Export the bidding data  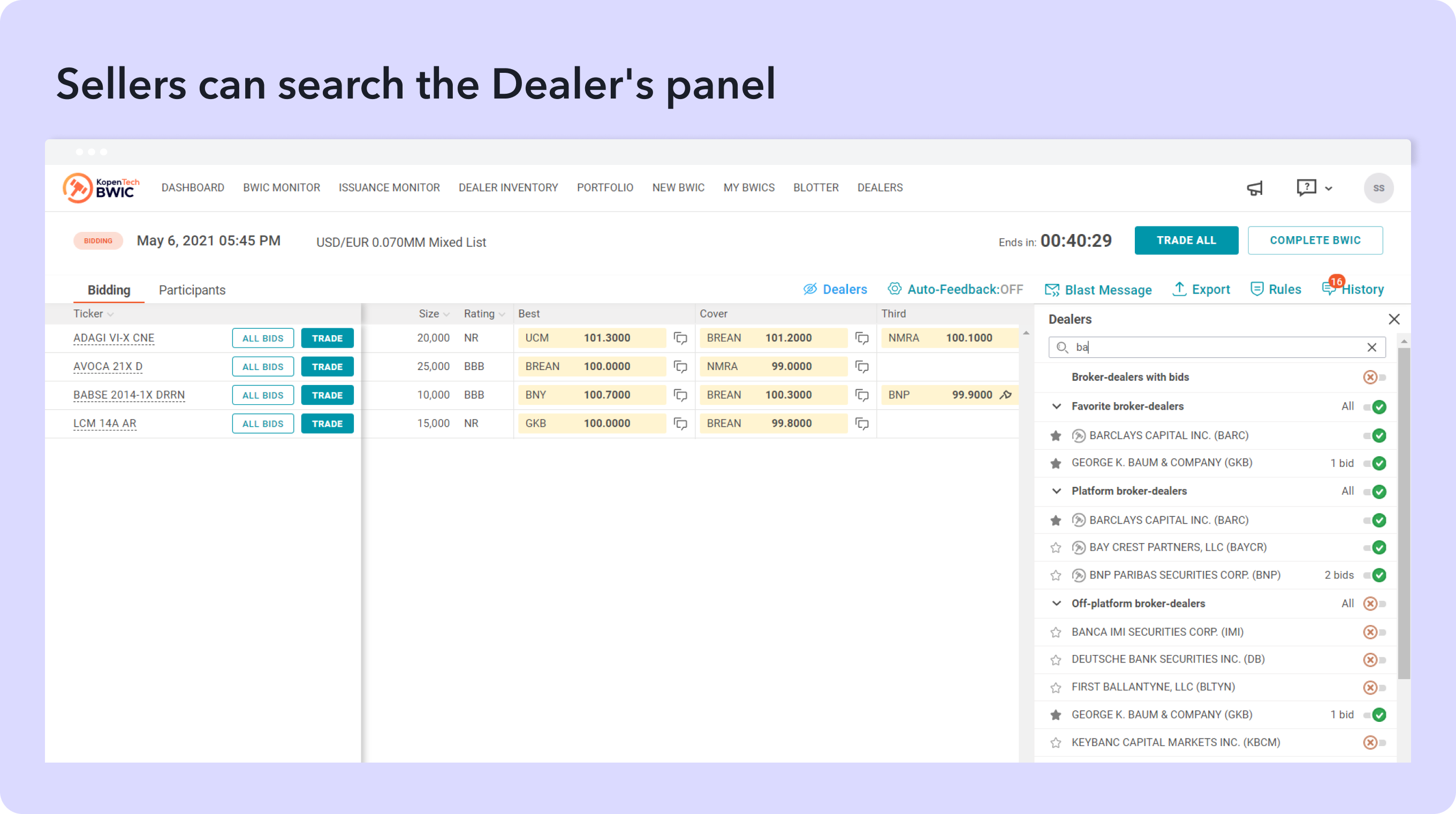coord(1201,289)
